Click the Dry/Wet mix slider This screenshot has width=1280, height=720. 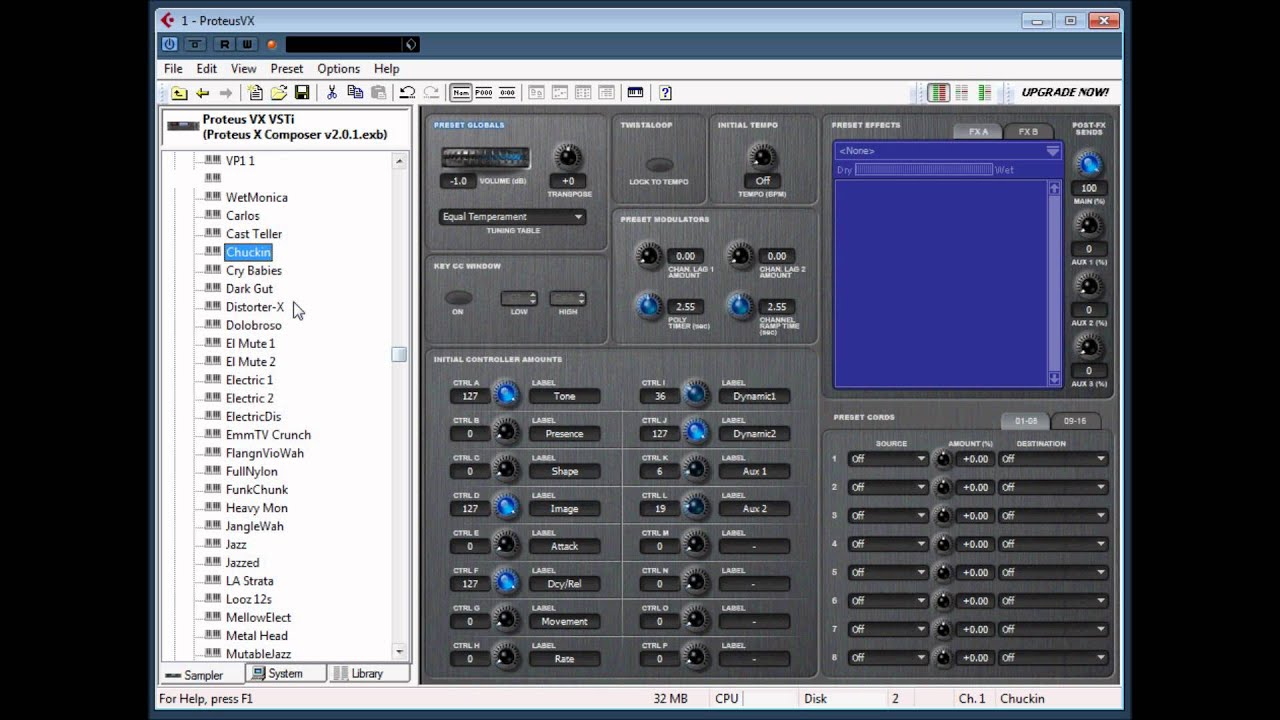click(924, 170)
